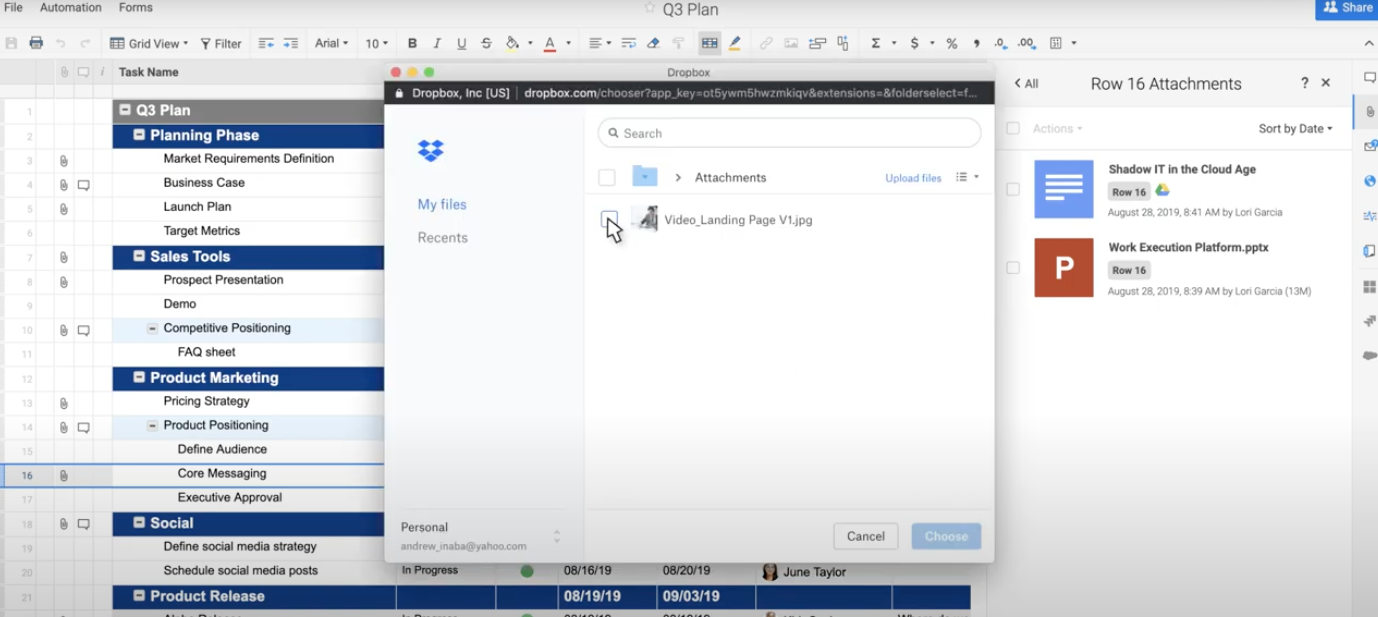
Task: Click the Upload files link
Action: [x=912, y=178]
